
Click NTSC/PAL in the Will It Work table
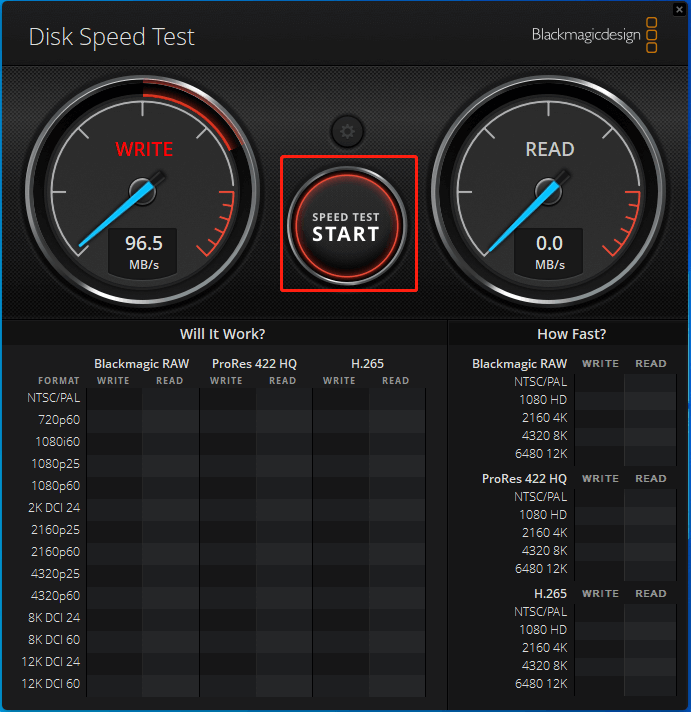click(x=54, y=398)
